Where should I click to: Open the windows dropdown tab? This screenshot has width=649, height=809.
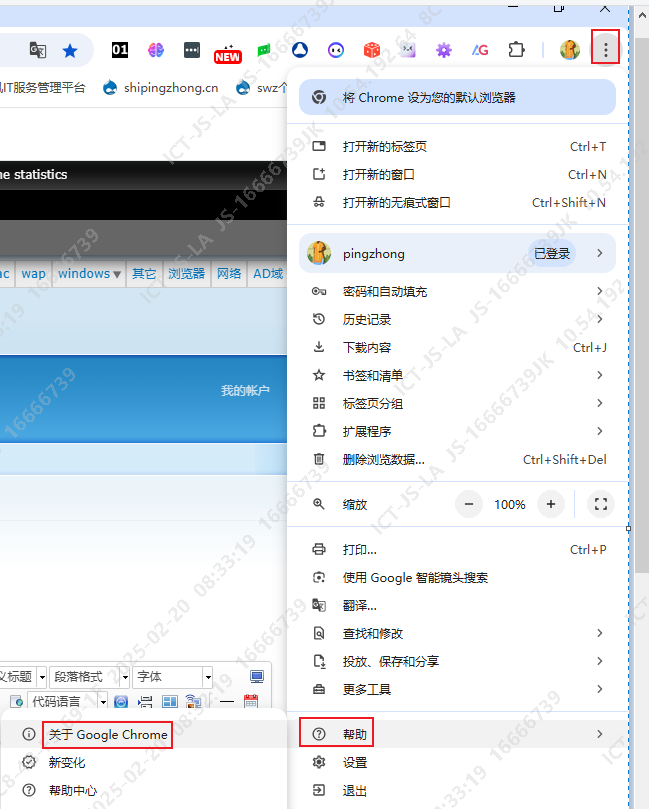point(89,273)
